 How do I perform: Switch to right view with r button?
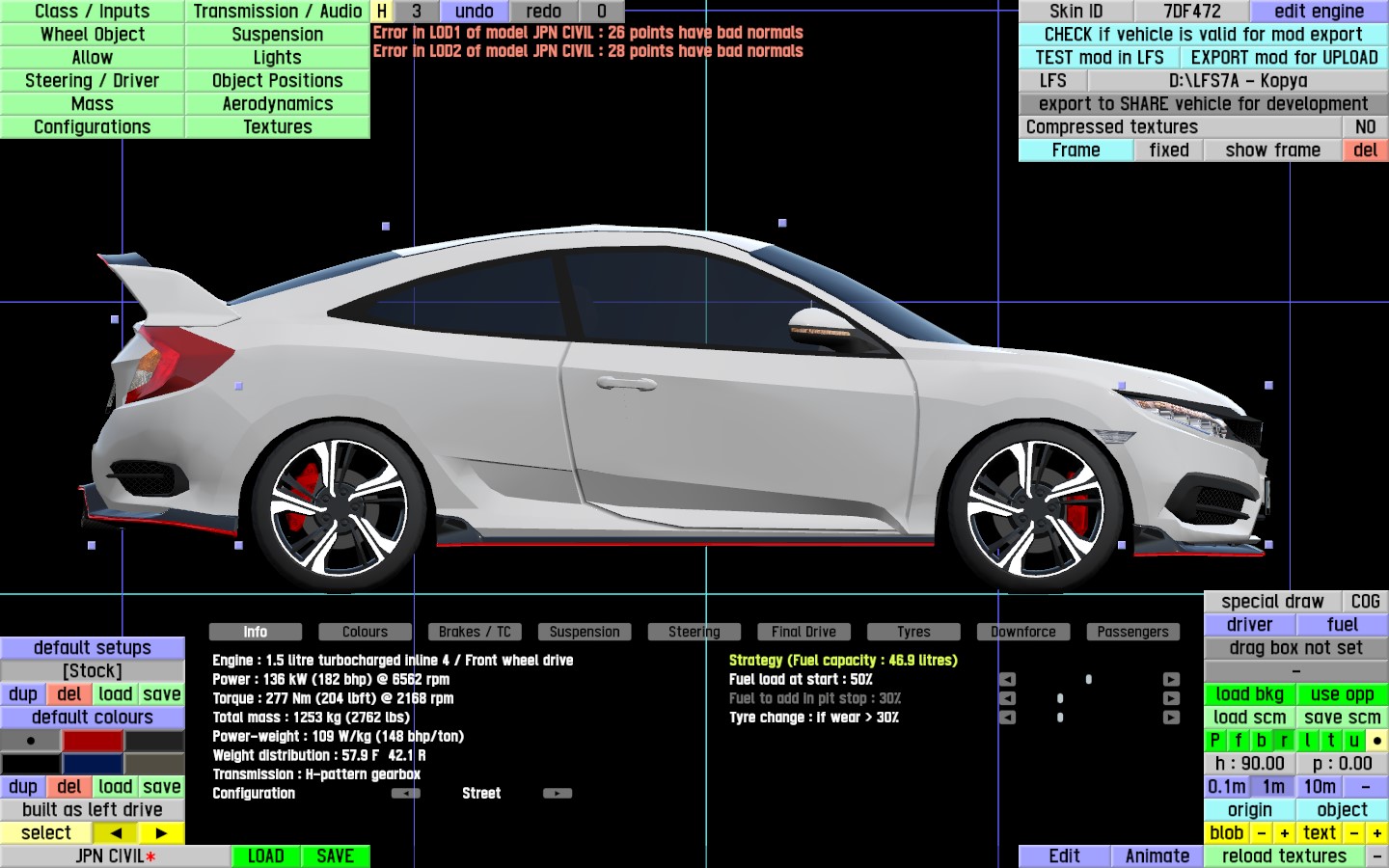(1285, 741)
